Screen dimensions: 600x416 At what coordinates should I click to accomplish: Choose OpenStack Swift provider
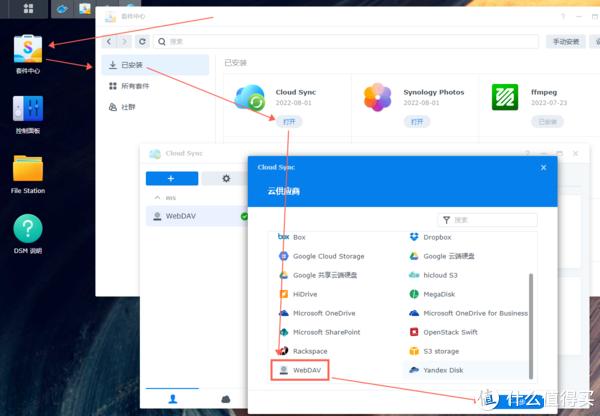pos(443,332)
